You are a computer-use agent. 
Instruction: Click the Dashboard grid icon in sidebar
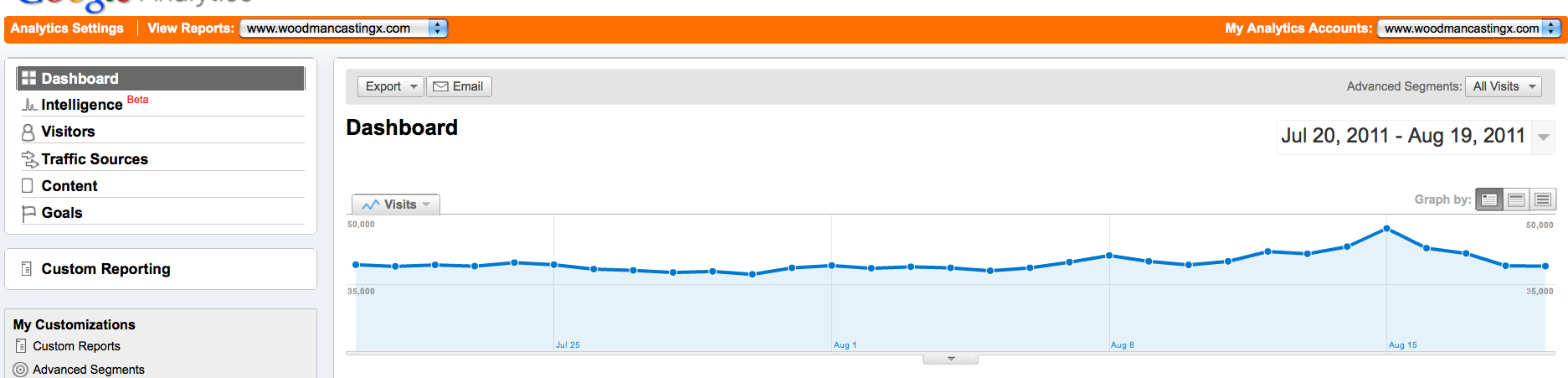tap(28, 78)
